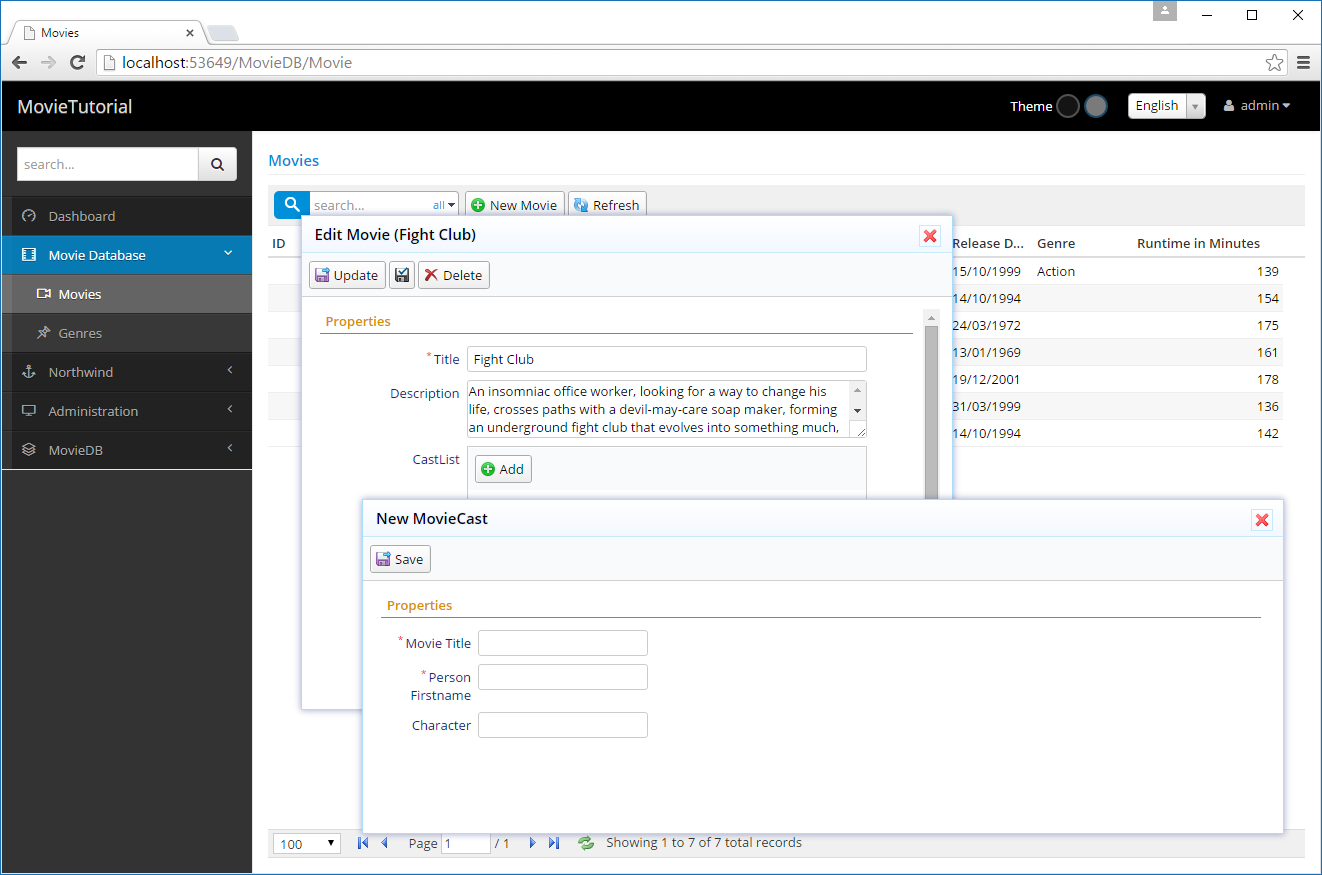Click the sidebar search magnifier button
The width and height of the screenshot is (1322, 875).
pyautogui.click(x=217, y=164)
